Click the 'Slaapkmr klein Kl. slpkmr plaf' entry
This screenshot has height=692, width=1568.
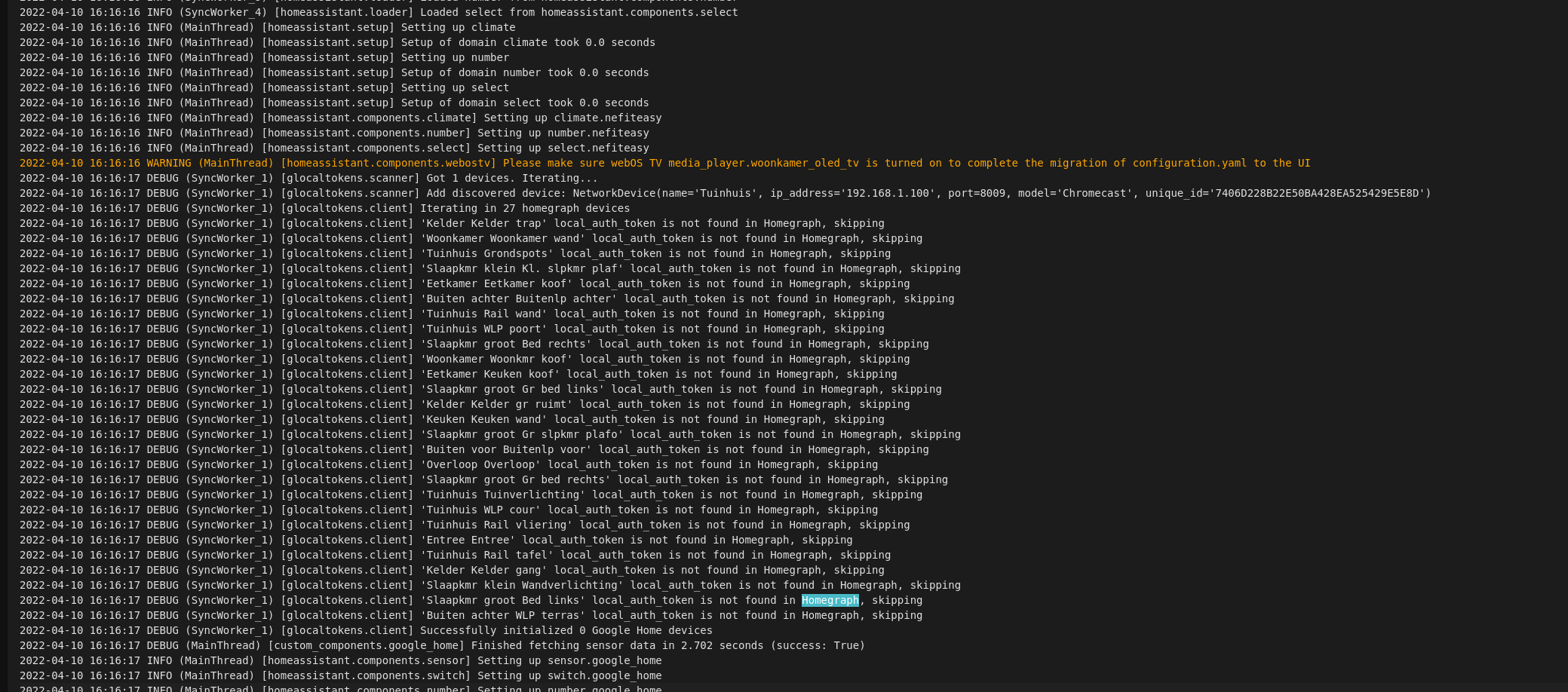tap(490, 269)
